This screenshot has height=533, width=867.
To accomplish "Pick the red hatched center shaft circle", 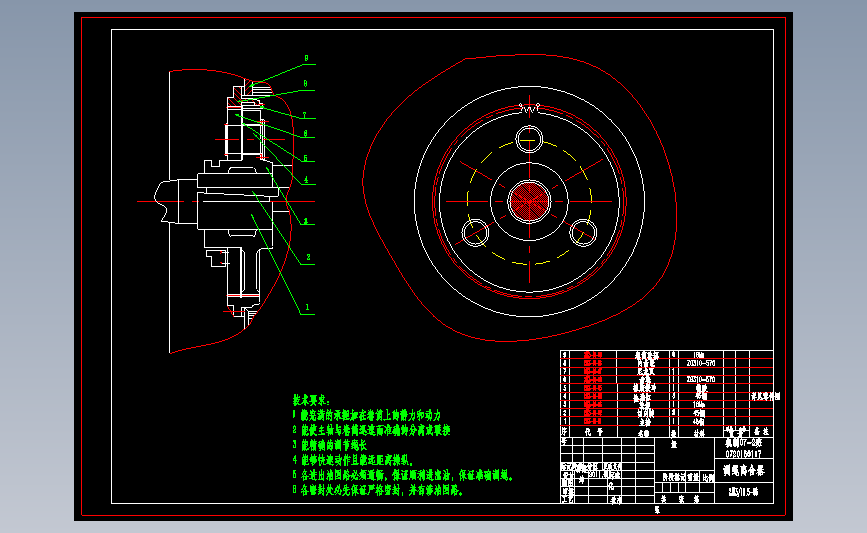I will (529, 201).
